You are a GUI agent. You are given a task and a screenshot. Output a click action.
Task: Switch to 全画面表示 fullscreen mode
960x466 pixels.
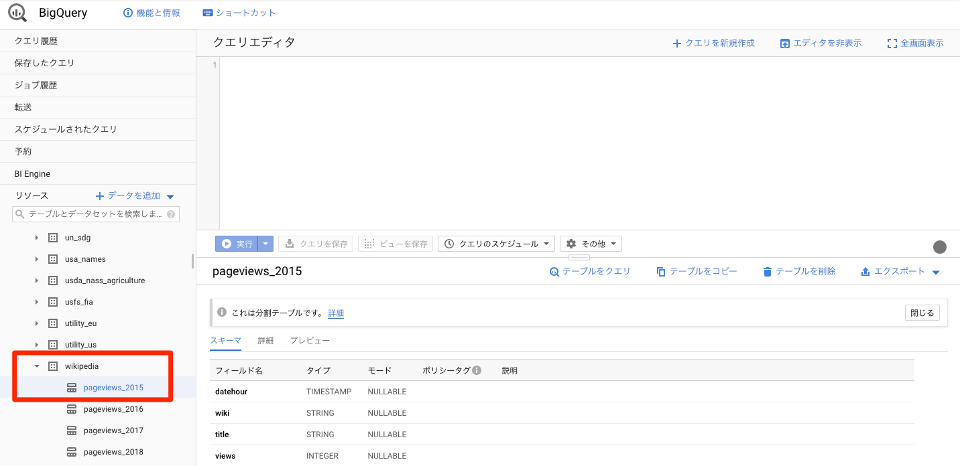[915, 43]
